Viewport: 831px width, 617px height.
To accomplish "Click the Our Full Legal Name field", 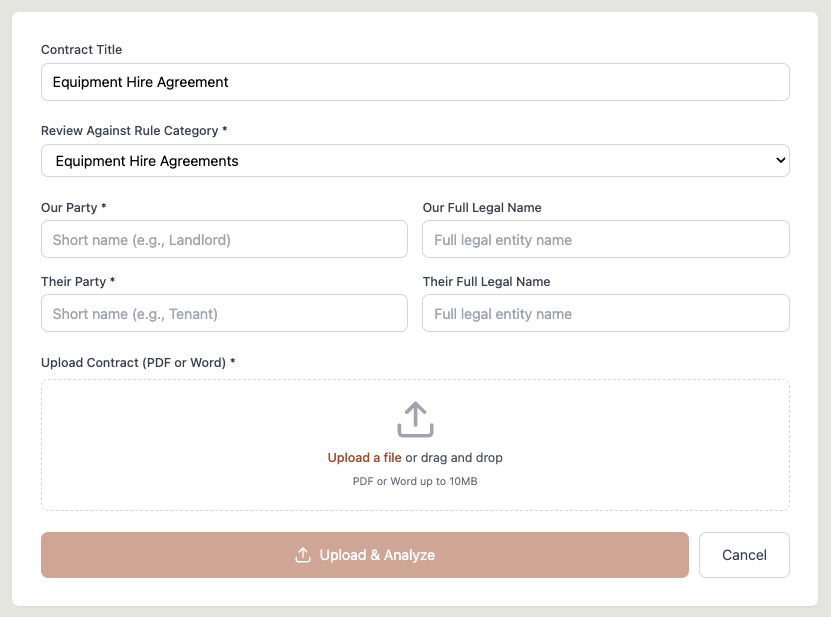I will 605,239.
